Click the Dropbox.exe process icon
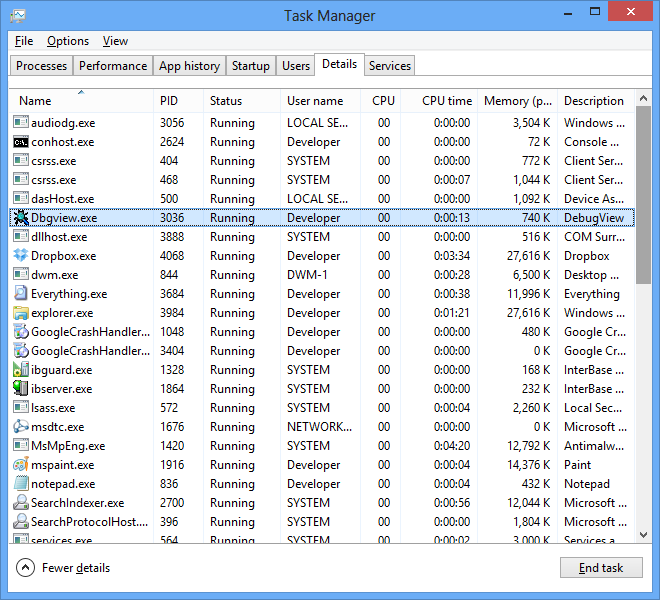Screen dimensions: 660x600 coord(21,256)
